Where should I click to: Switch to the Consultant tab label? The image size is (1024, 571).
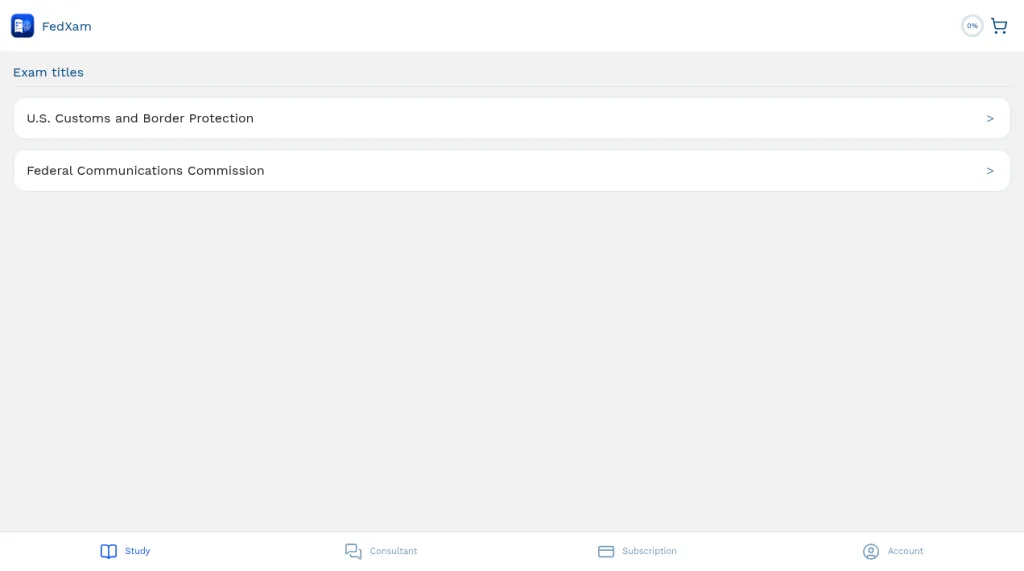pos(393,551)
